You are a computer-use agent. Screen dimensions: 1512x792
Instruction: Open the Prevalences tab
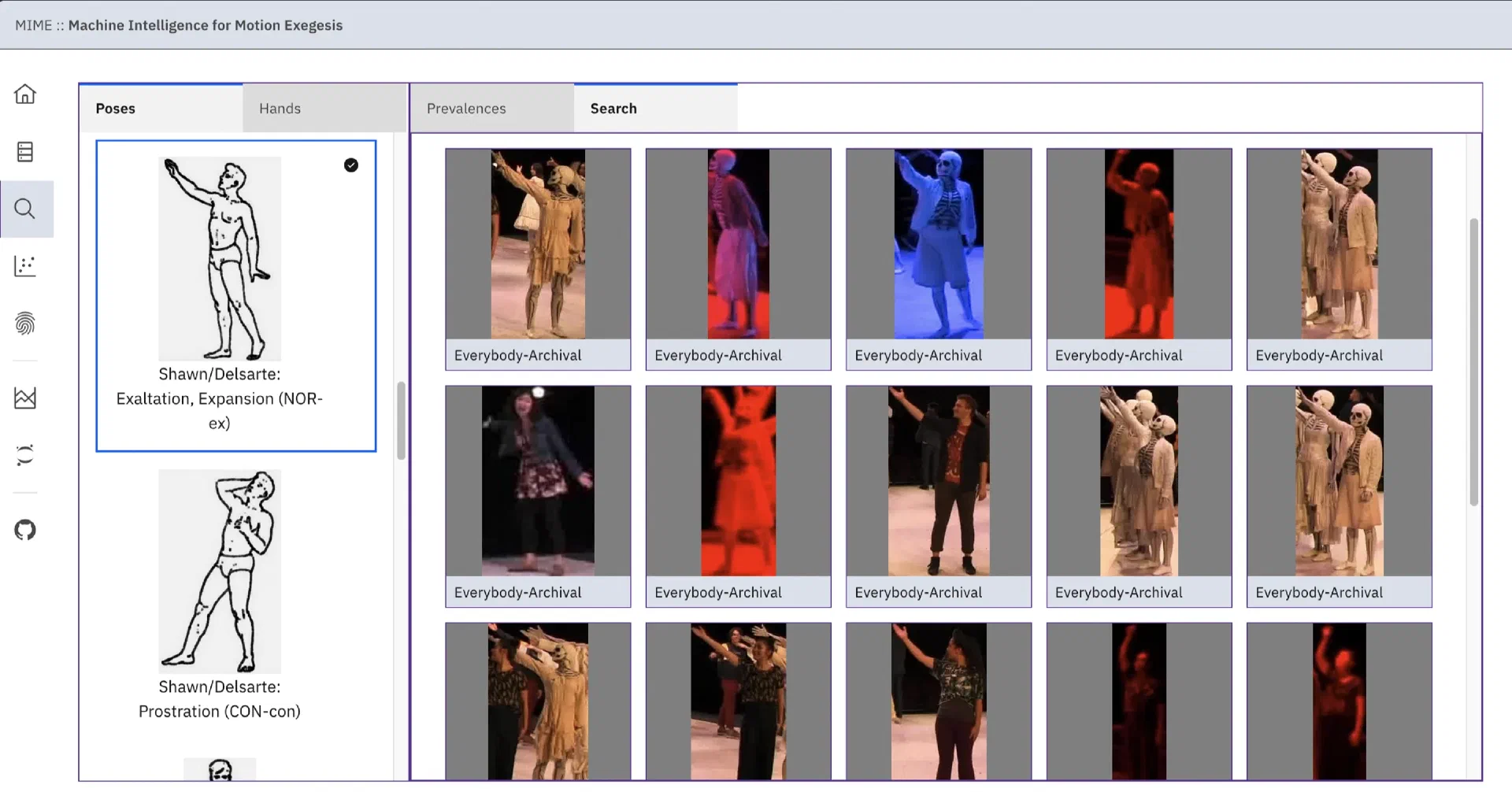[492, 108]
